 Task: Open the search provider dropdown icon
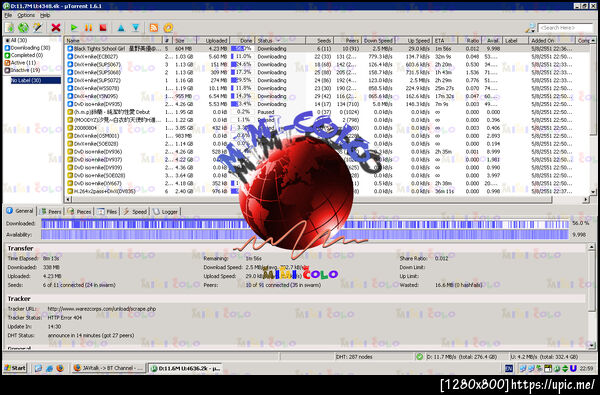[x=530, y=28]
